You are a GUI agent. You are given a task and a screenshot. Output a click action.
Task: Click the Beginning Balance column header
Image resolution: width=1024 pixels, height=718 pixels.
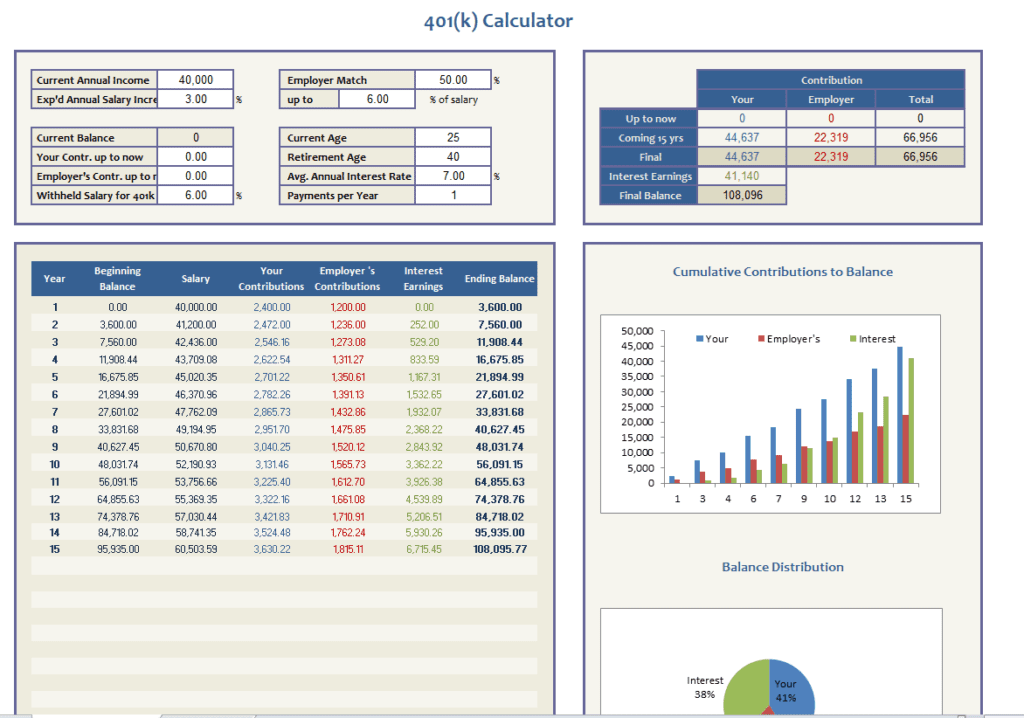pyautogui.click(x=118, y=278)
